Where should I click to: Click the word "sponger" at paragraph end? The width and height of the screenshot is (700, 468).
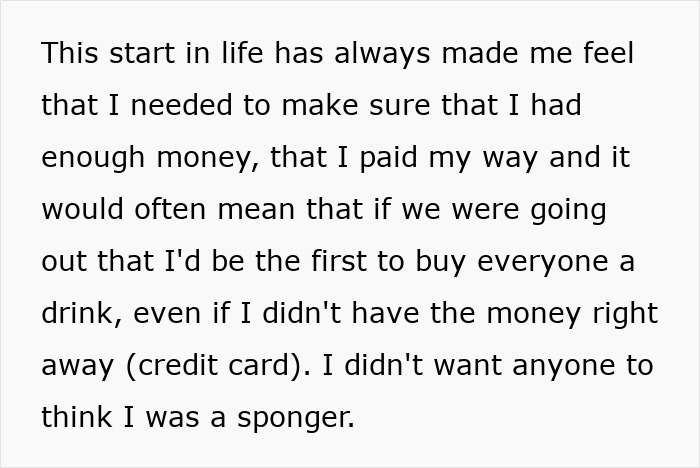[292, 419]
